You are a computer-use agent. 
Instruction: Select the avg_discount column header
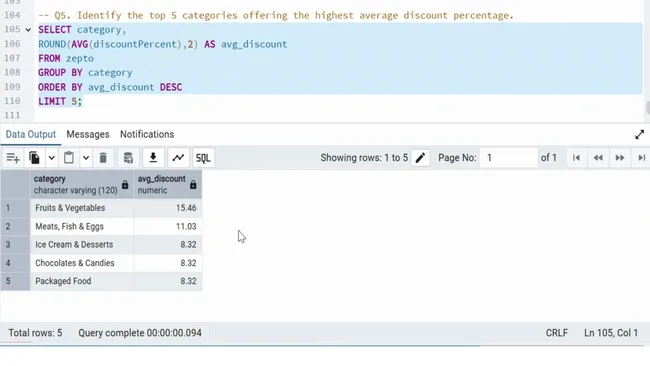[x=168, y=184]
